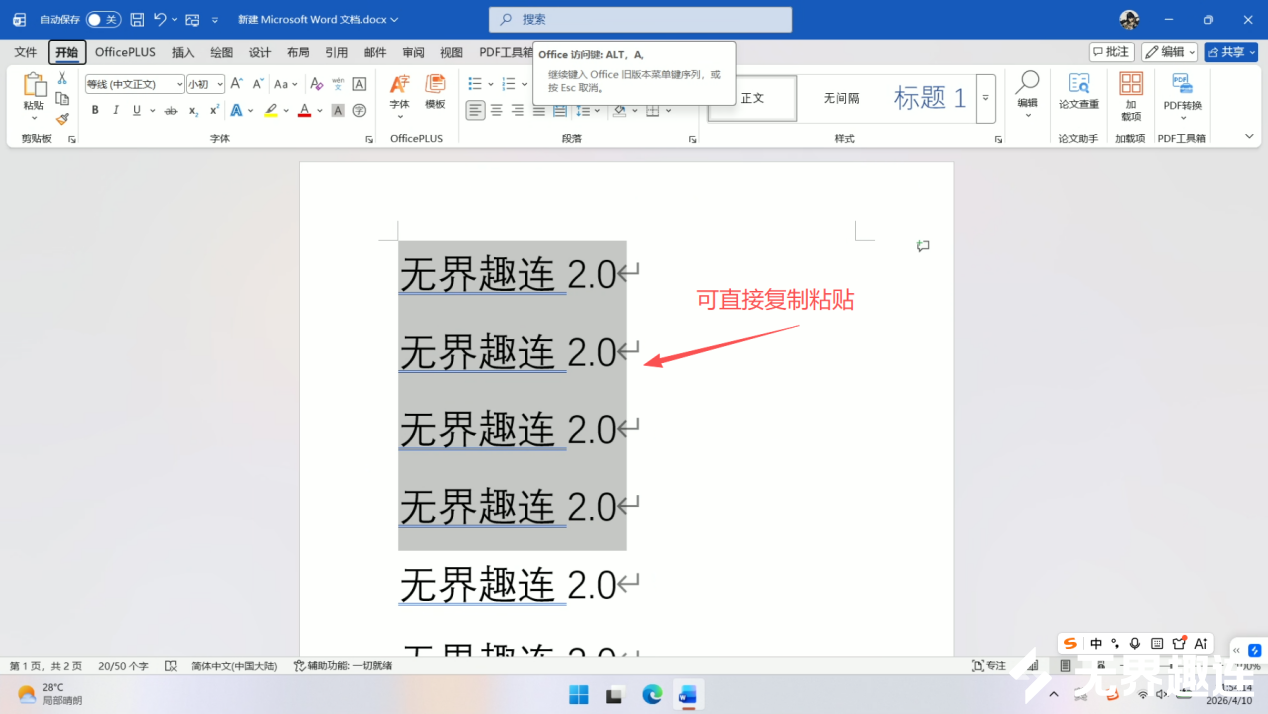Click the 共享 share button
The height and width of the screenshot is (714, 1268).
[x=1230, y=52]
